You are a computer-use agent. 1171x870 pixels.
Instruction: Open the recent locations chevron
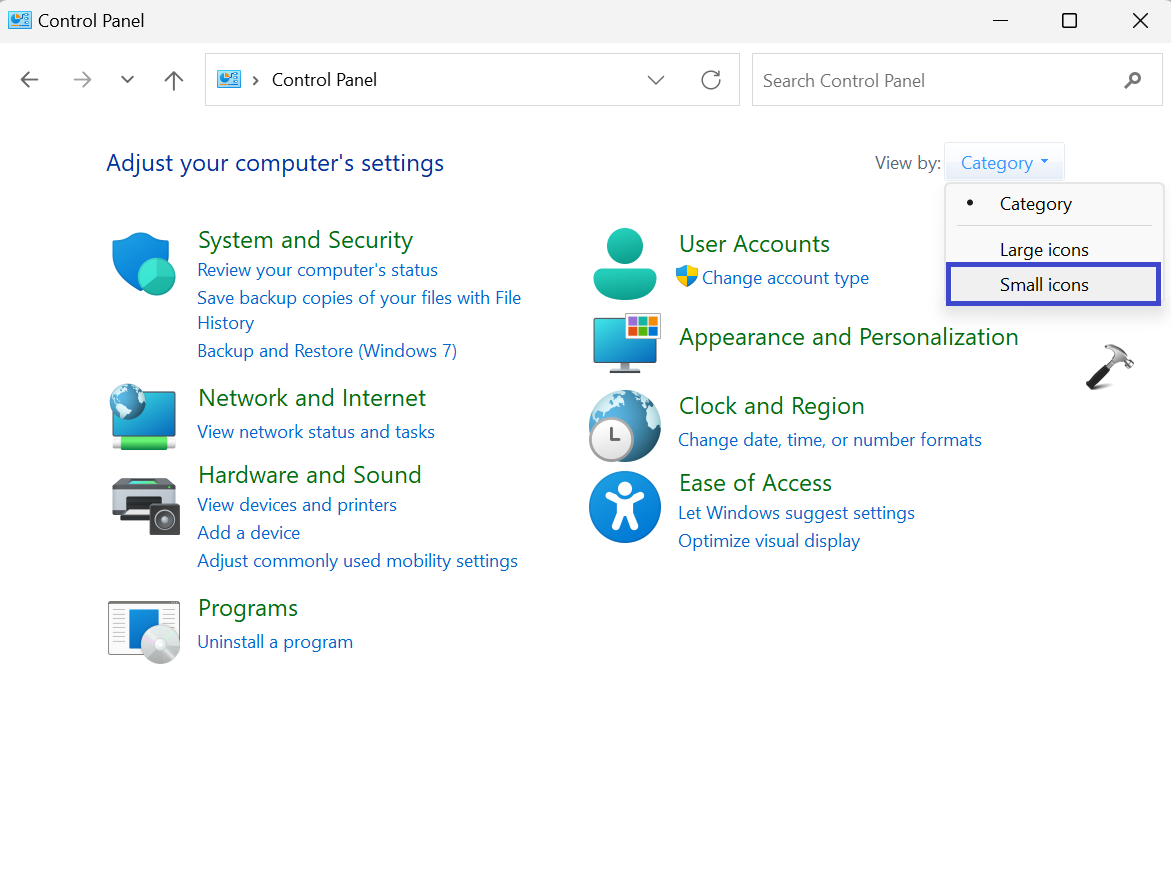click(x=127, y=80)
